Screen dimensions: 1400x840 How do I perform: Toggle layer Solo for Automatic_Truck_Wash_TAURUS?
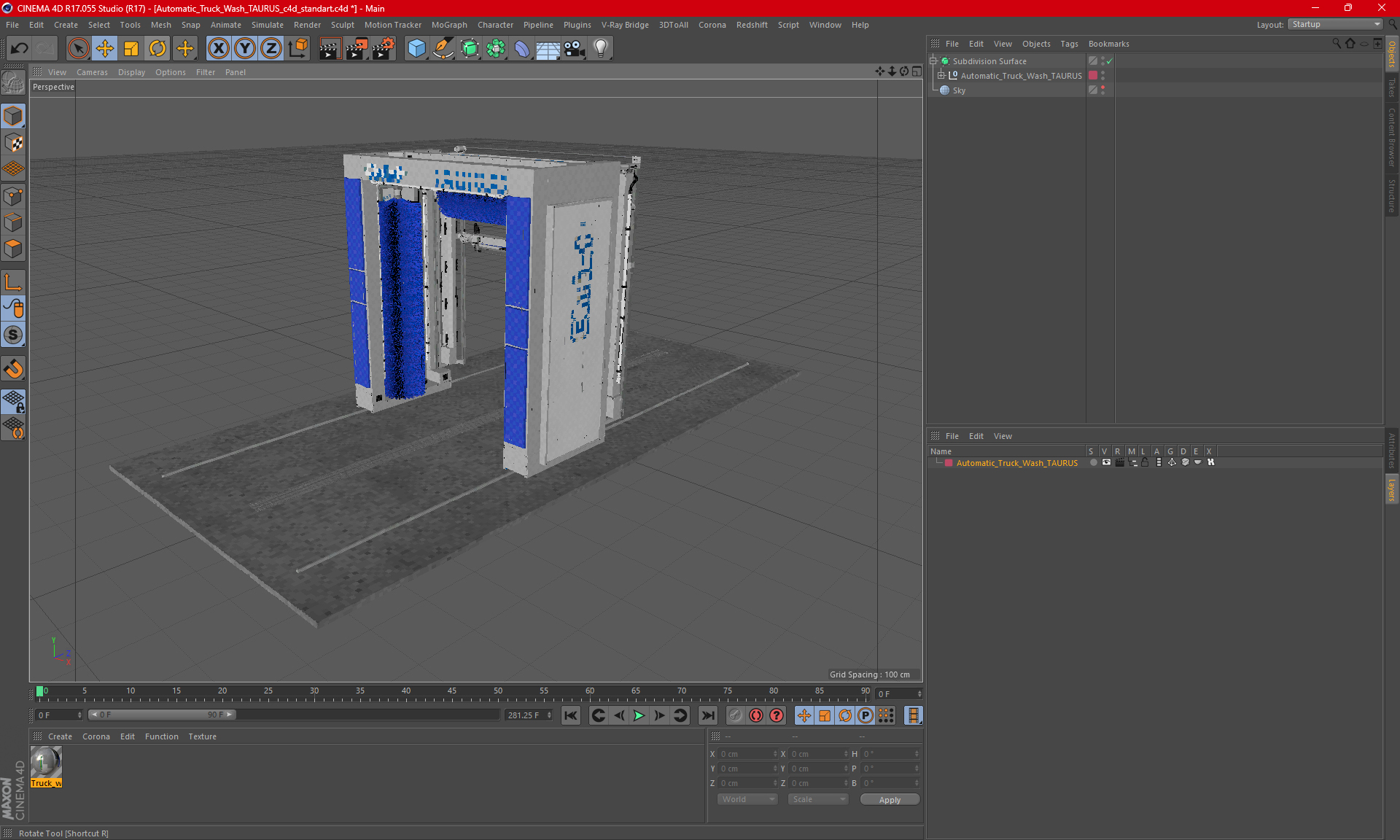click(x=1093, y=462)
